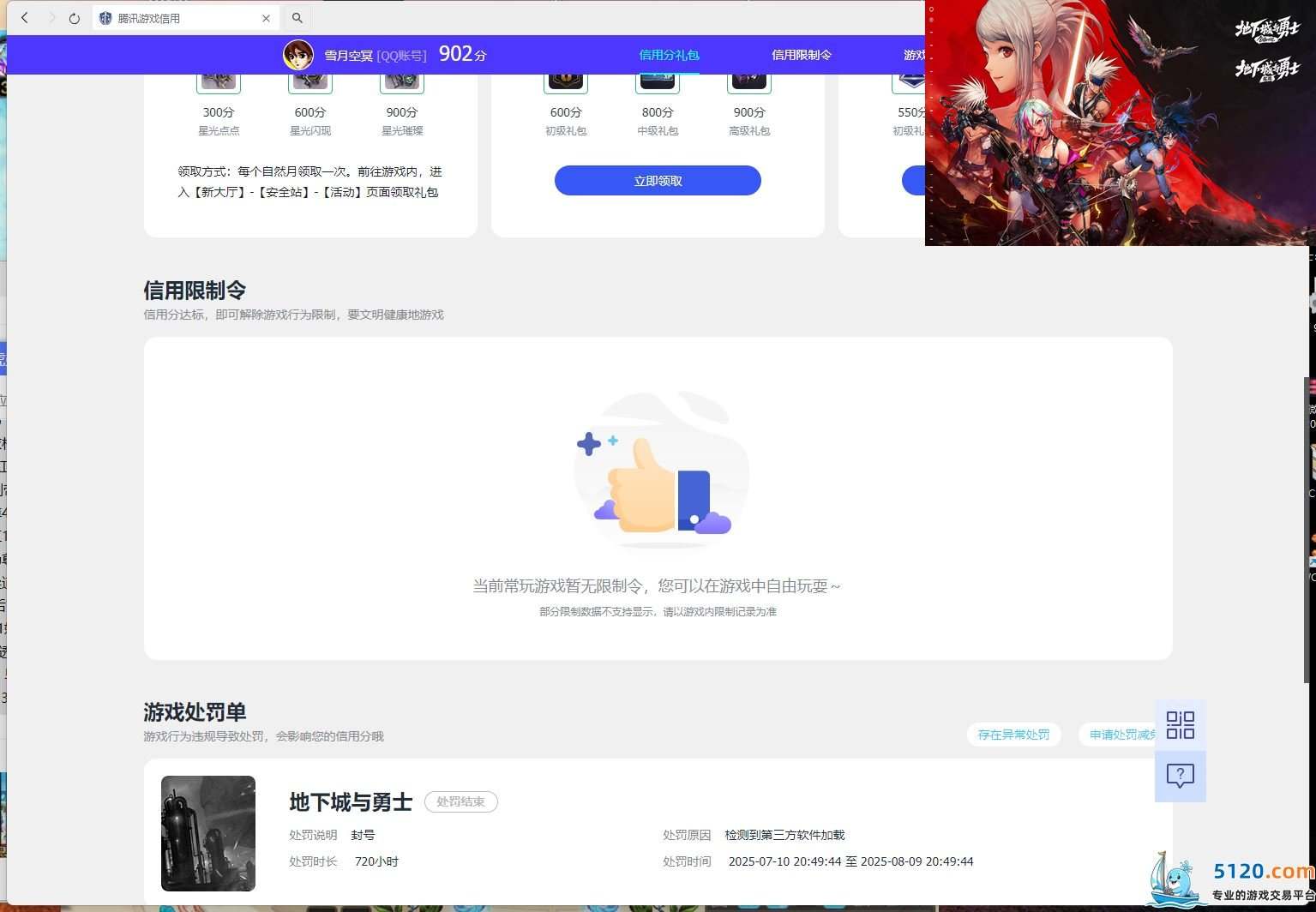Image resolution: width=1316 pixels, height=912 pixels.
Task: Click username 雪月空冥 in header
Action: 348,55
